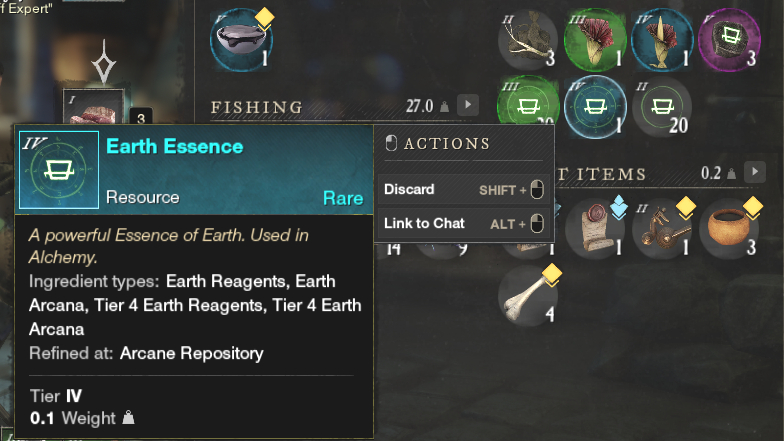Choose Link to Chat in Actions menu
Viewport: 784px width, 441px height.
click(464, 224)
